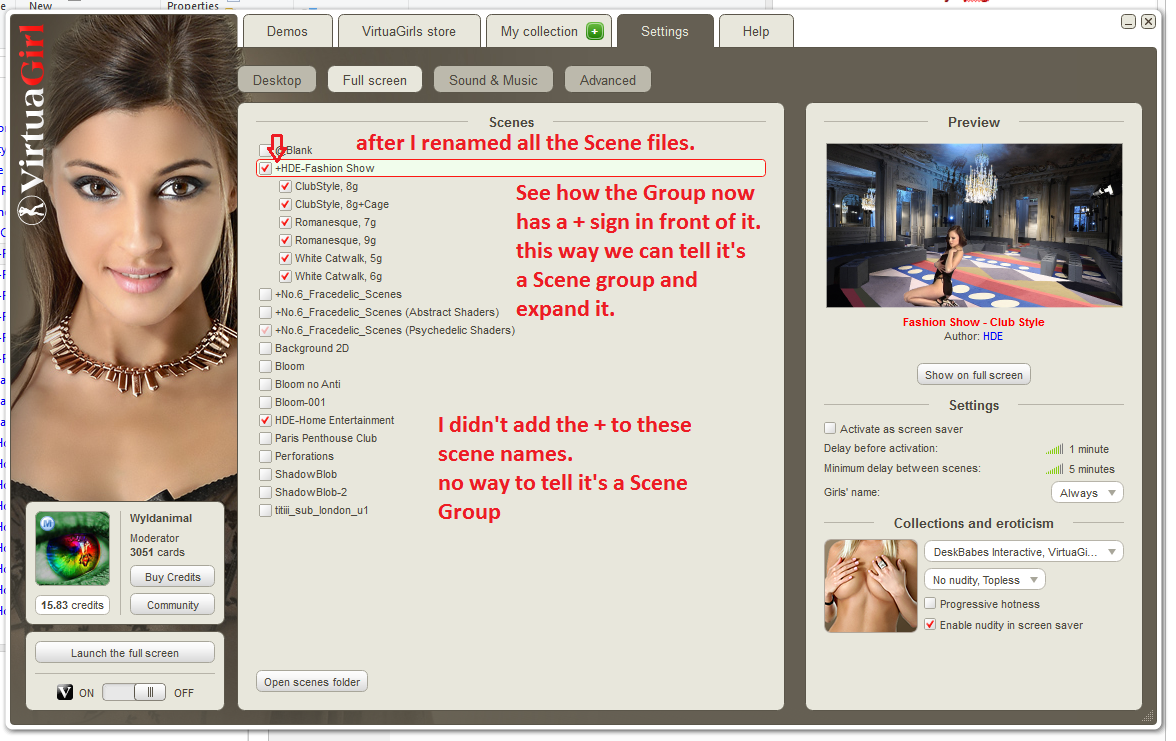Open the No nudity, Topless dropdown
1176x741 pixels.
tap(985, 580)
